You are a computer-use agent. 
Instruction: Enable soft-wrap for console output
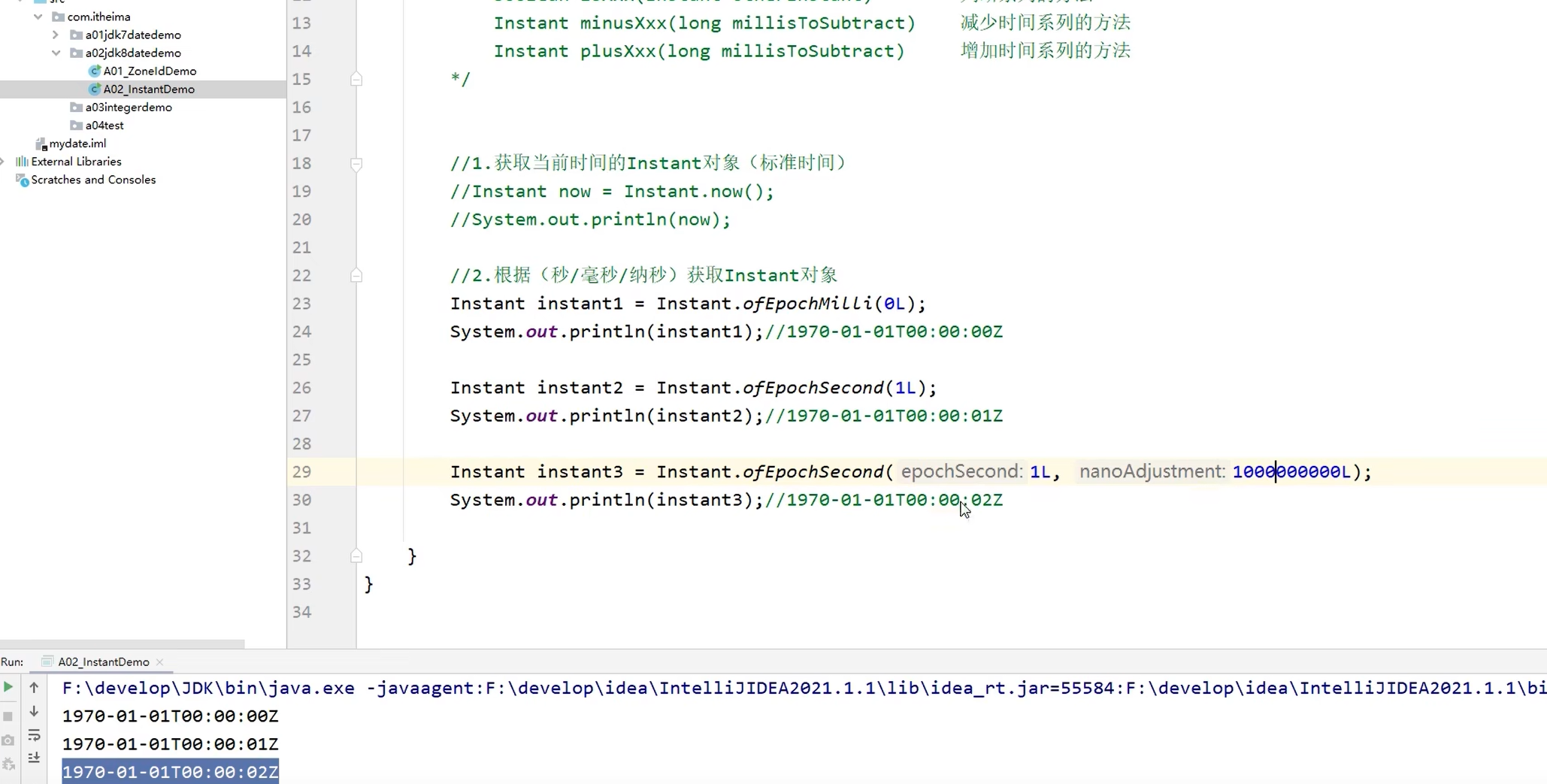(x=35, y=737)
